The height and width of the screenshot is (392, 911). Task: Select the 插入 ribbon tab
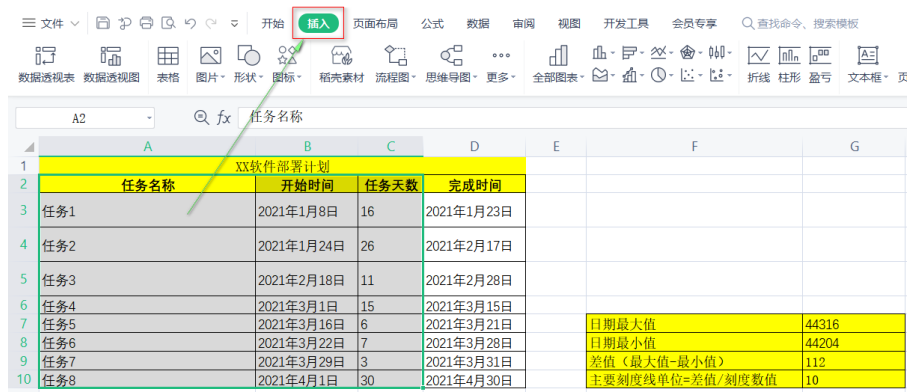(318, 24)
